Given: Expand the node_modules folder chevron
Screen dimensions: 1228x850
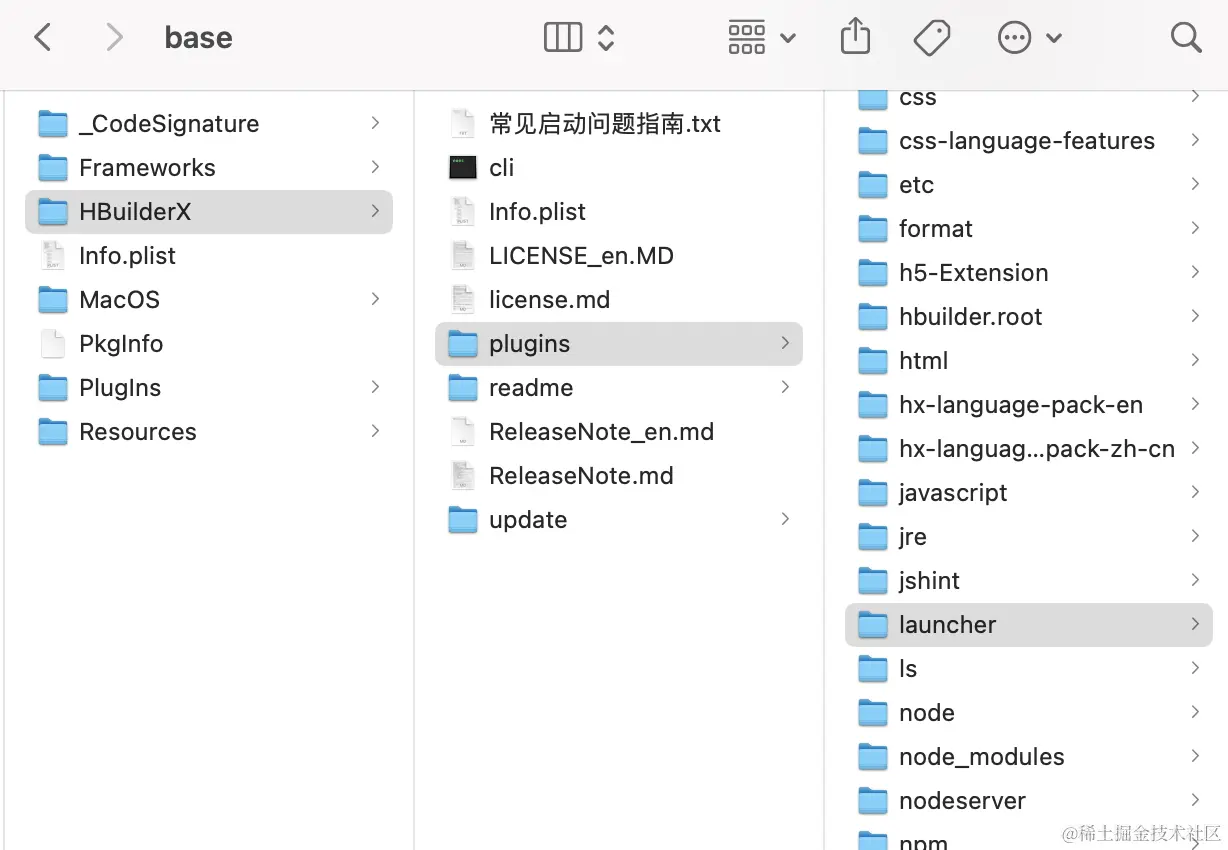Looking at the screenshot, I should click(1195, 756).
